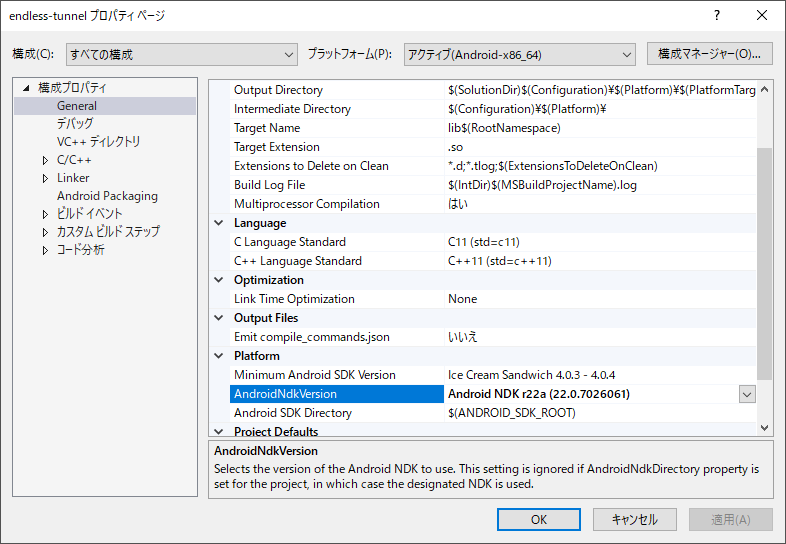
Task: Collapse the Platform property category
Action: (219, 356)
